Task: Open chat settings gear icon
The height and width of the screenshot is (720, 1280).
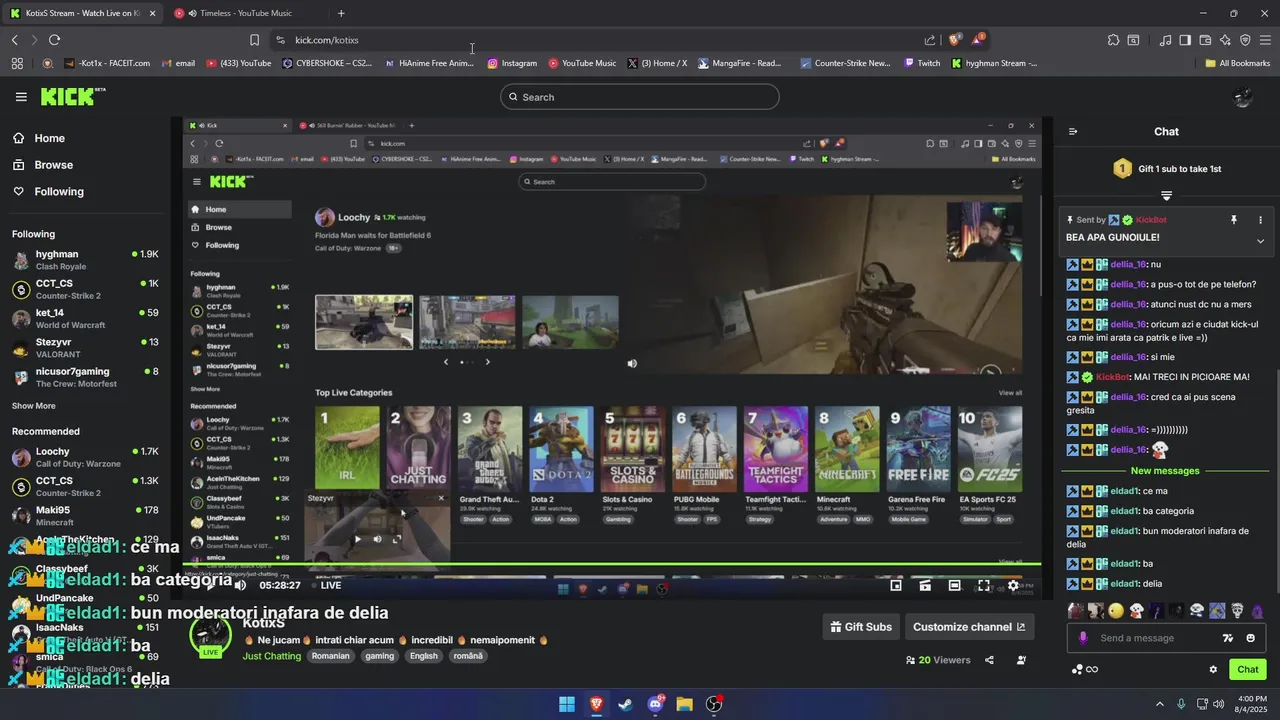Action: click(1213, 669)
